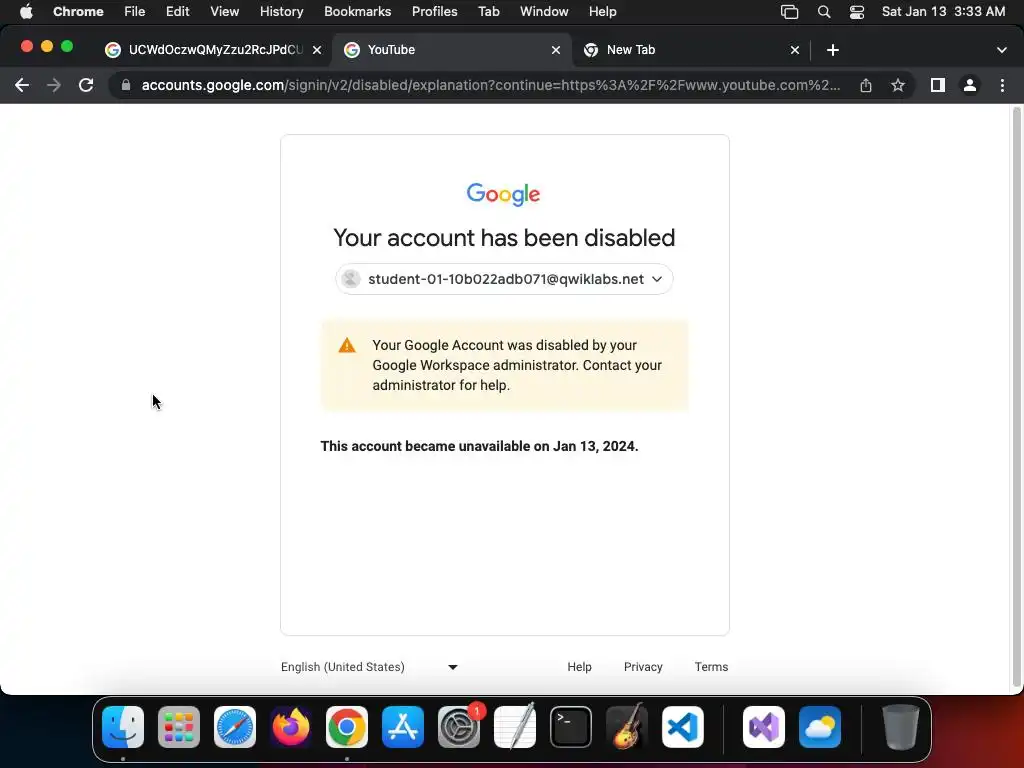
Task: Reload the current page
Action: click(x=86, y=85)
